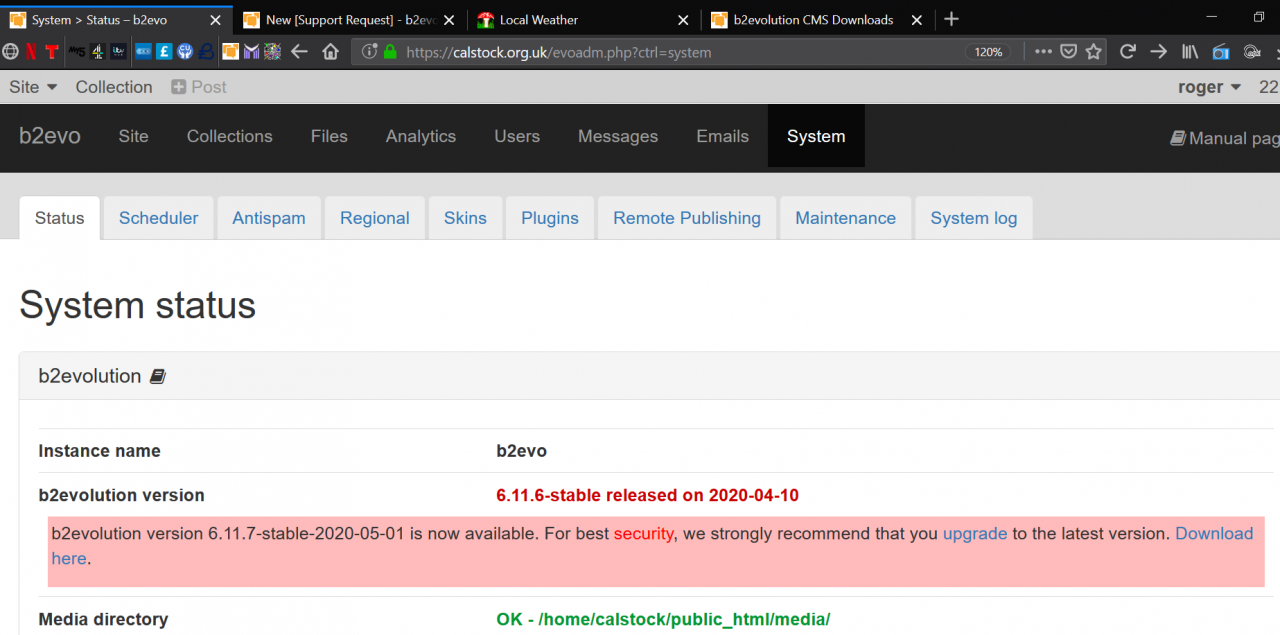The image size is (1280, 635).
Task: Open the roger user dropdown
Action: pos(1209,87)
